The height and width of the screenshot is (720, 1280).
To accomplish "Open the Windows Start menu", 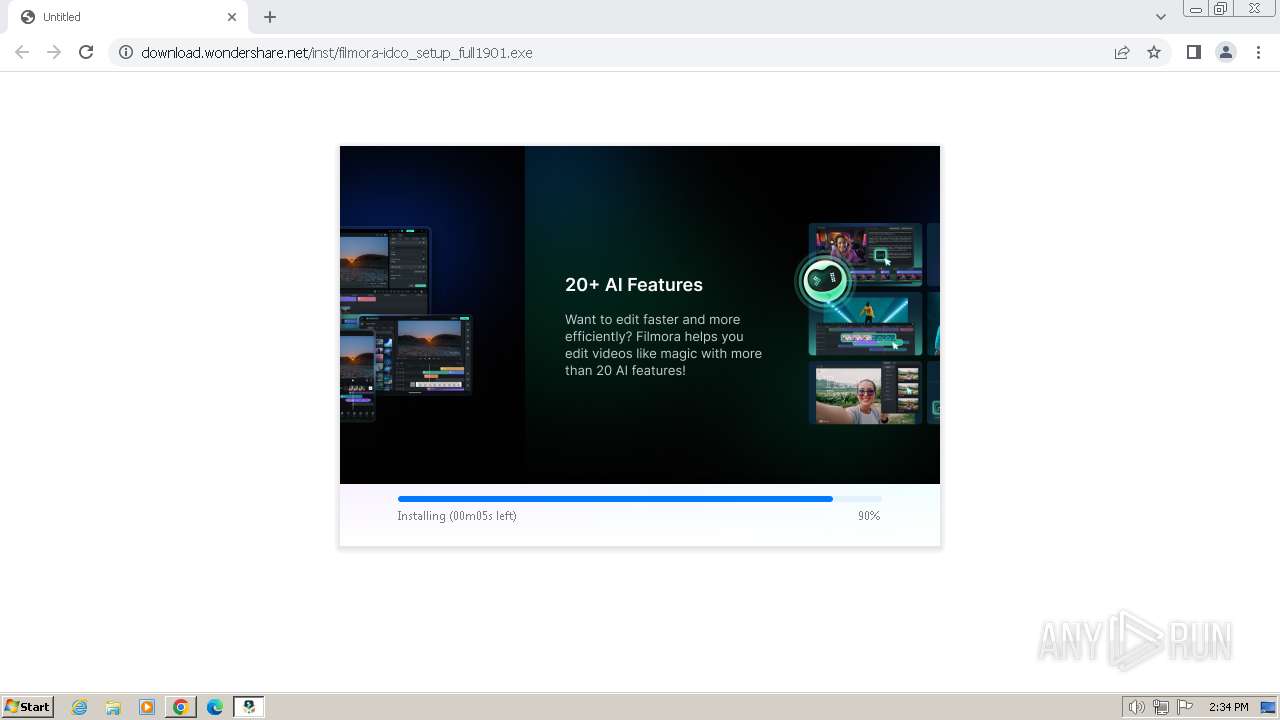I will (28, 707).
